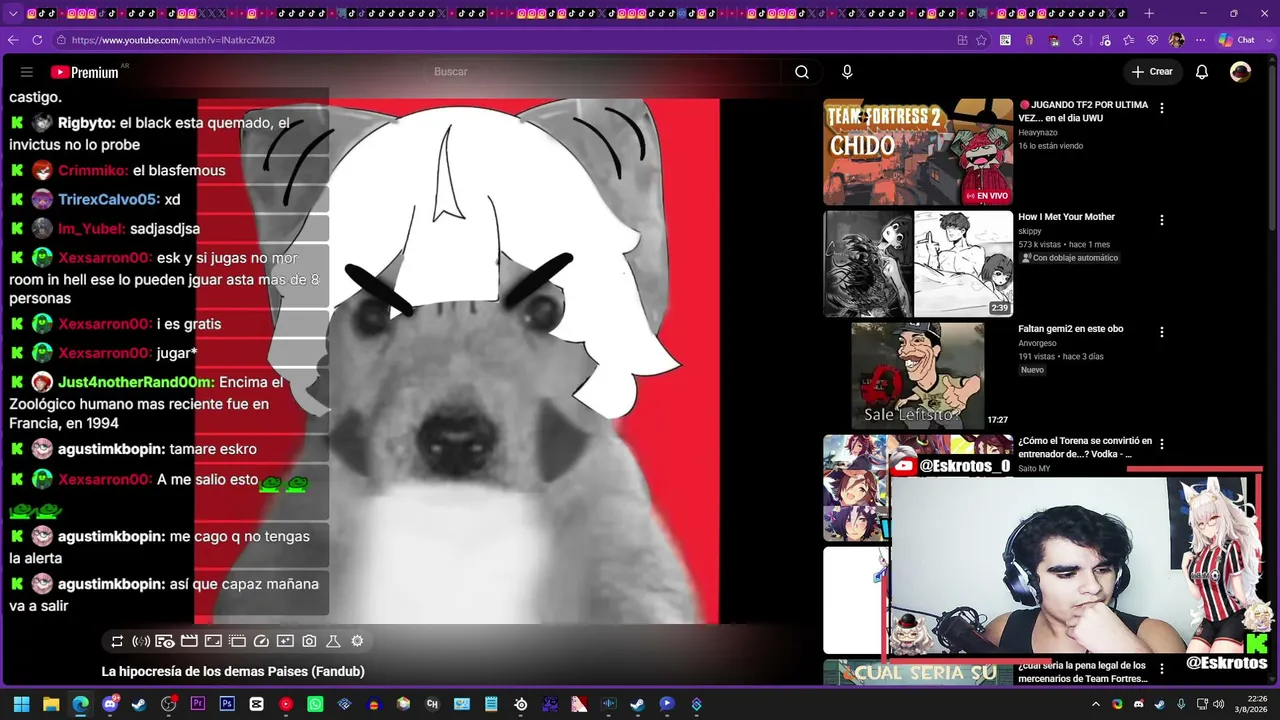Open browser essentials heart icon
This screenshot has width=1280, height=720.
tap(1153, 40)
